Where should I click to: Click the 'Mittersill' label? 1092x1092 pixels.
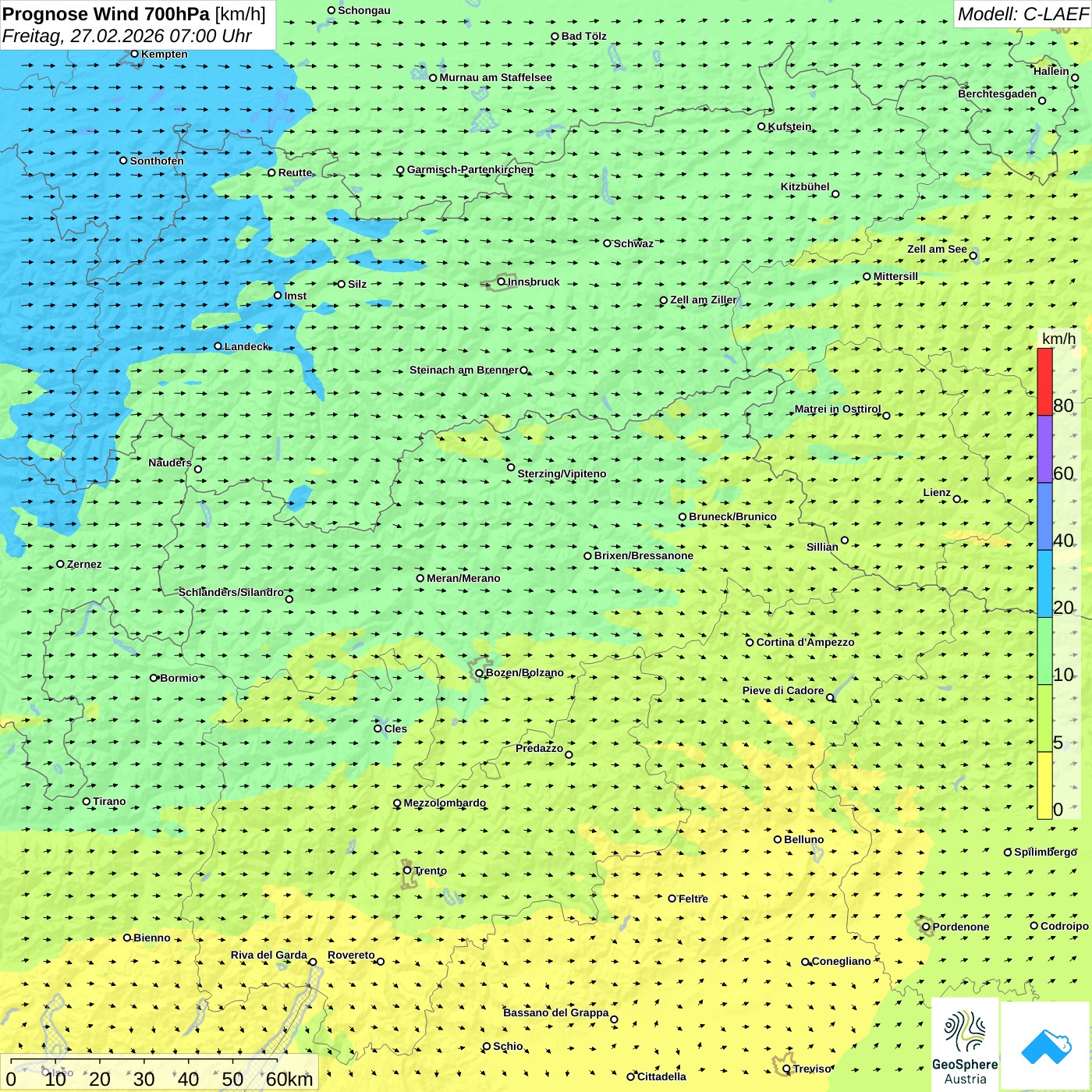click(x=895, y=276)
